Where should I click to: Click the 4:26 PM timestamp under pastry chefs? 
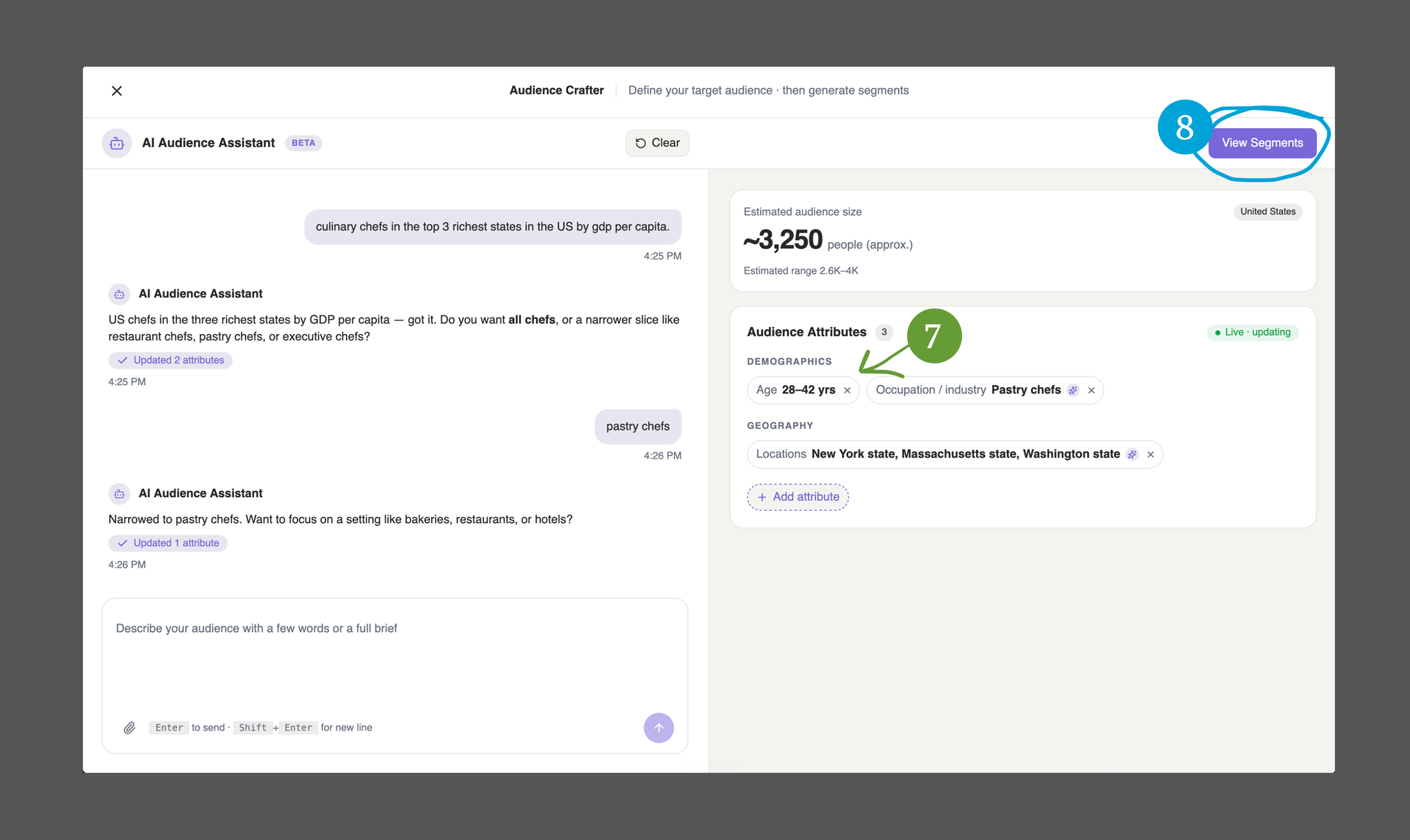pyautogui.click(x=662, y=456)
